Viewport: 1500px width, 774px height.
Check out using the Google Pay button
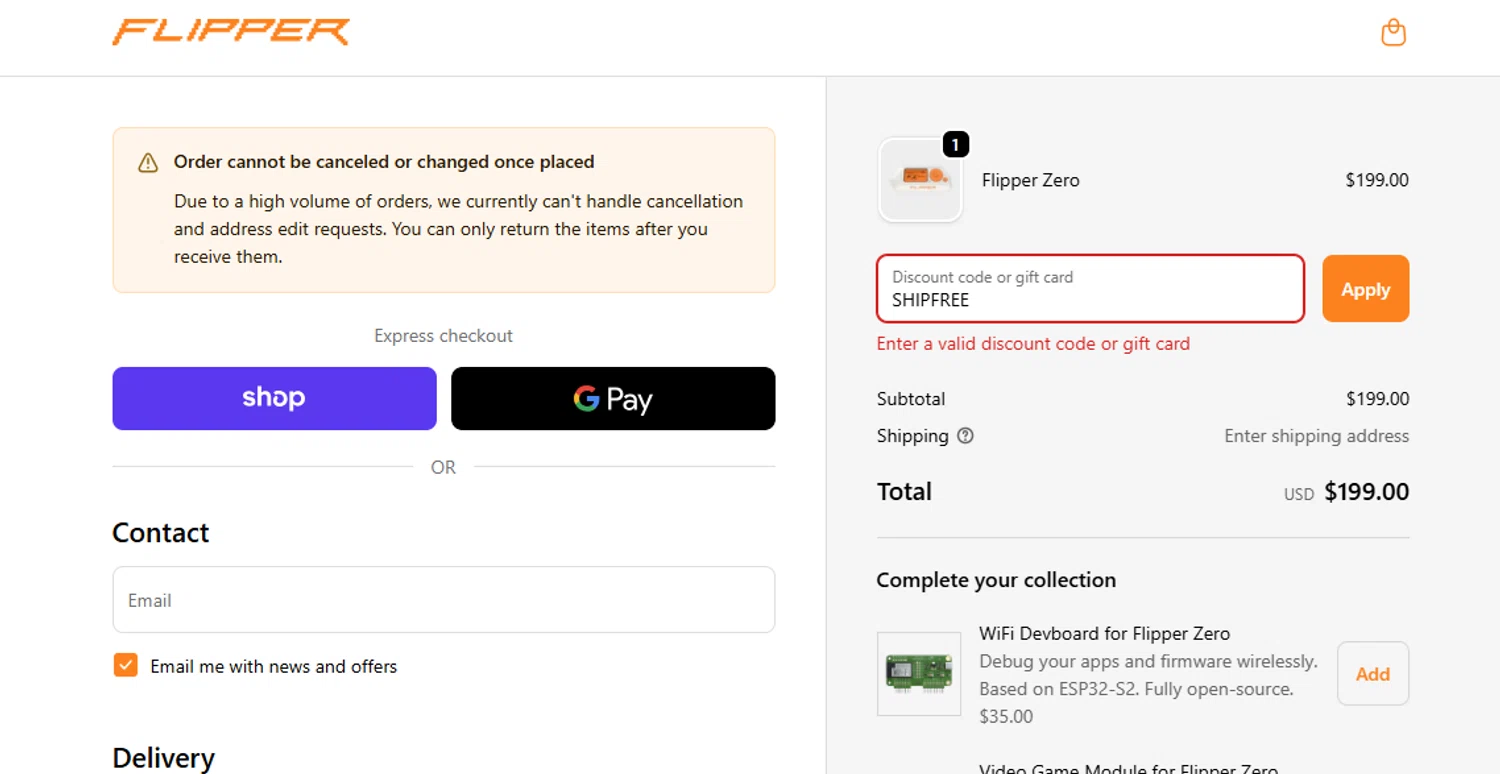[x=613, y=398]
